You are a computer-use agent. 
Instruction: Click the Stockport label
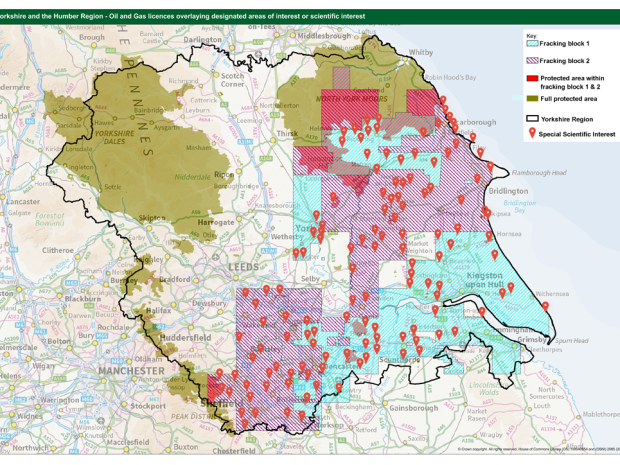pos(148,406)
